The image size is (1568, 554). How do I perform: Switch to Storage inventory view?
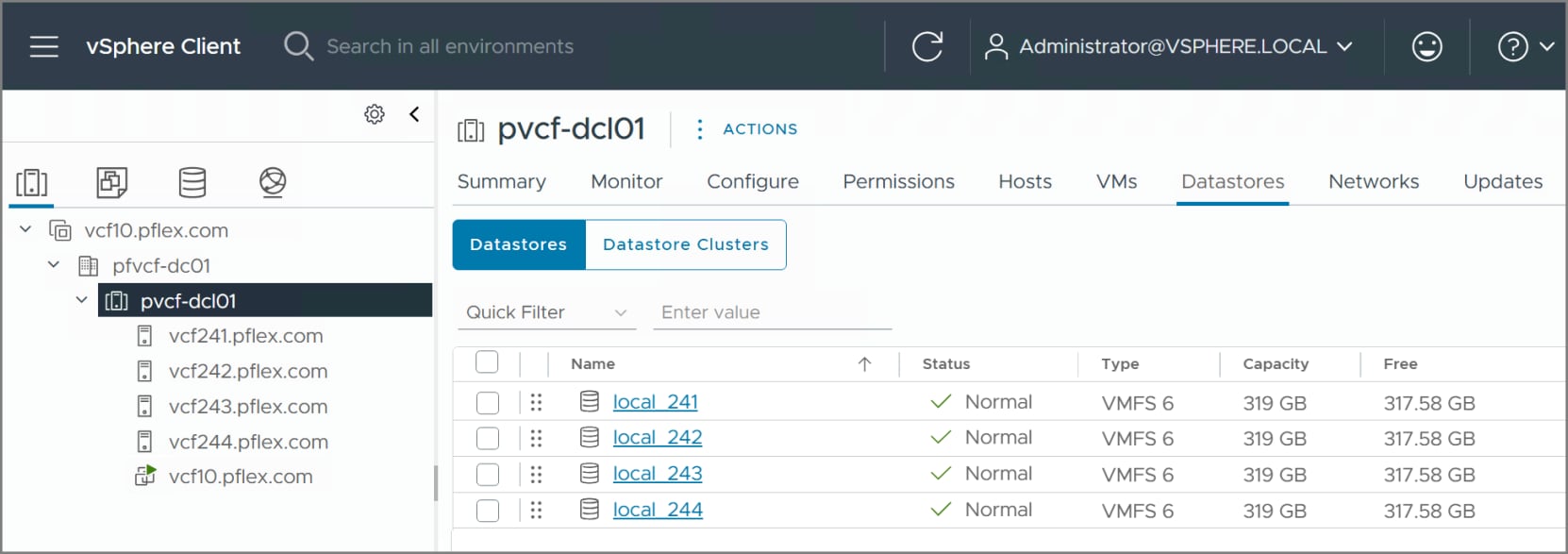[192, 182]
